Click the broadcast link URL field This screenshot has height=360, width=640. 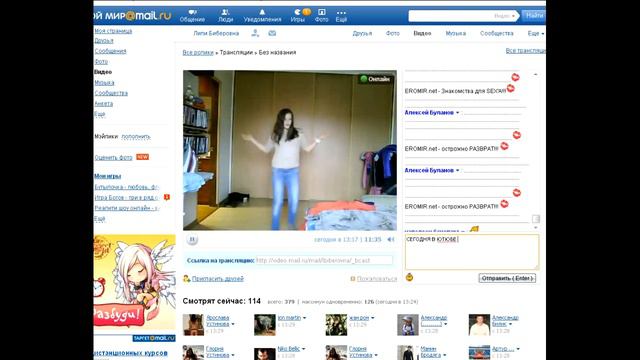[x=324, y=260]
